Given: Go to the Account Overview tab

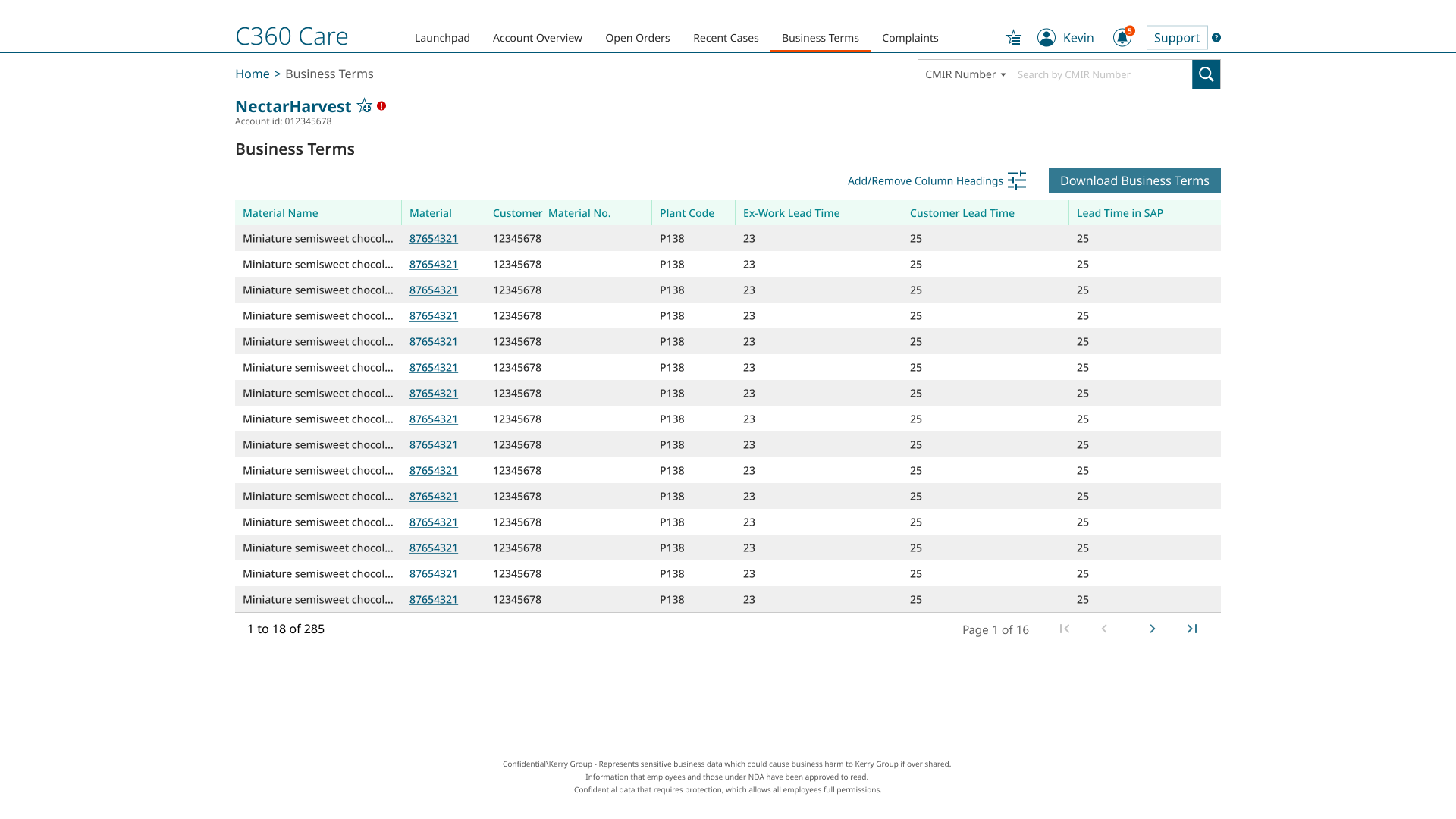Looking at the screenshot, I should point(537,38).
